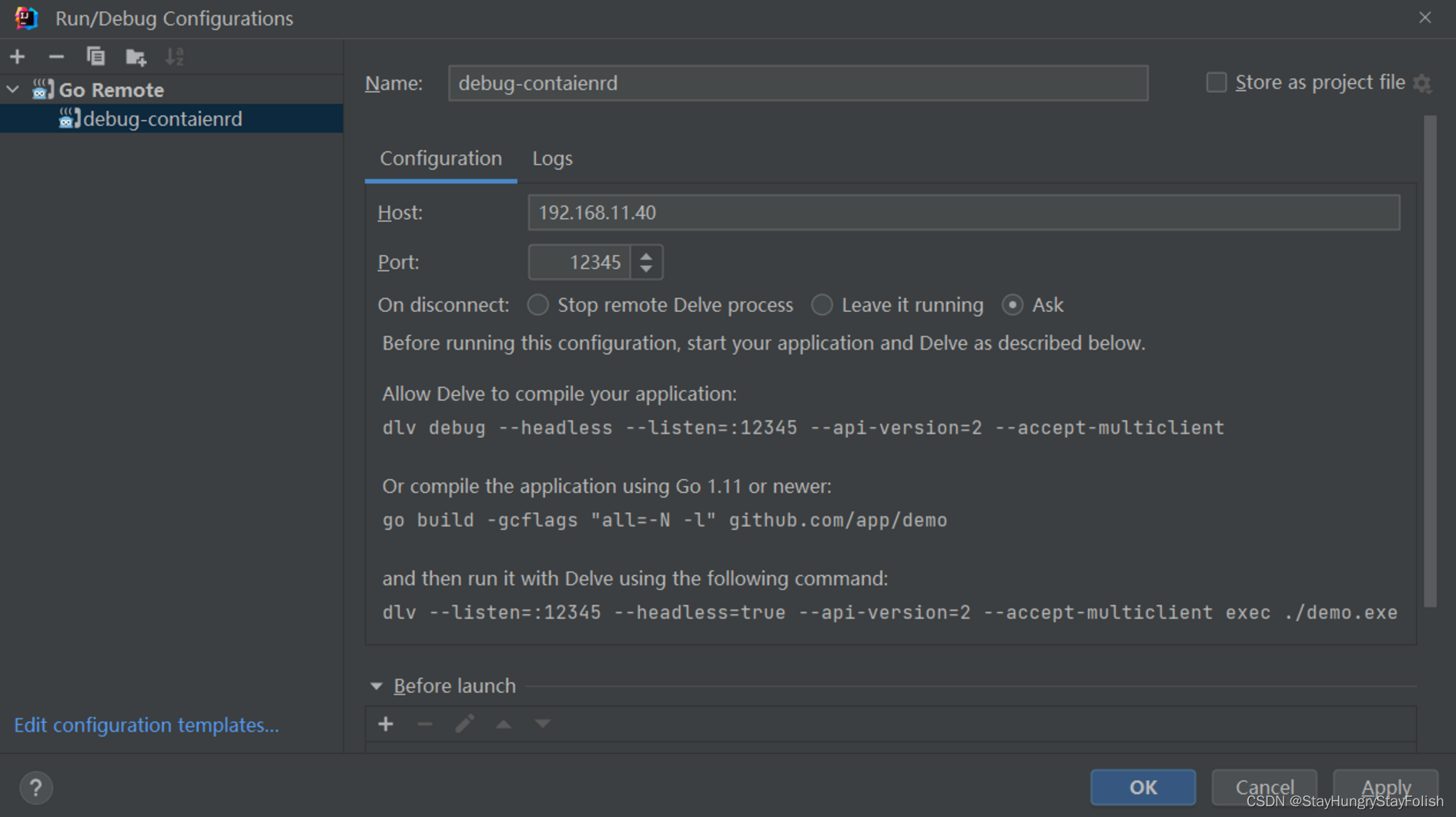Edit the Before launch task with the pencil icon
Screen dimensions: 1456x817
click(x=464, y=724)
